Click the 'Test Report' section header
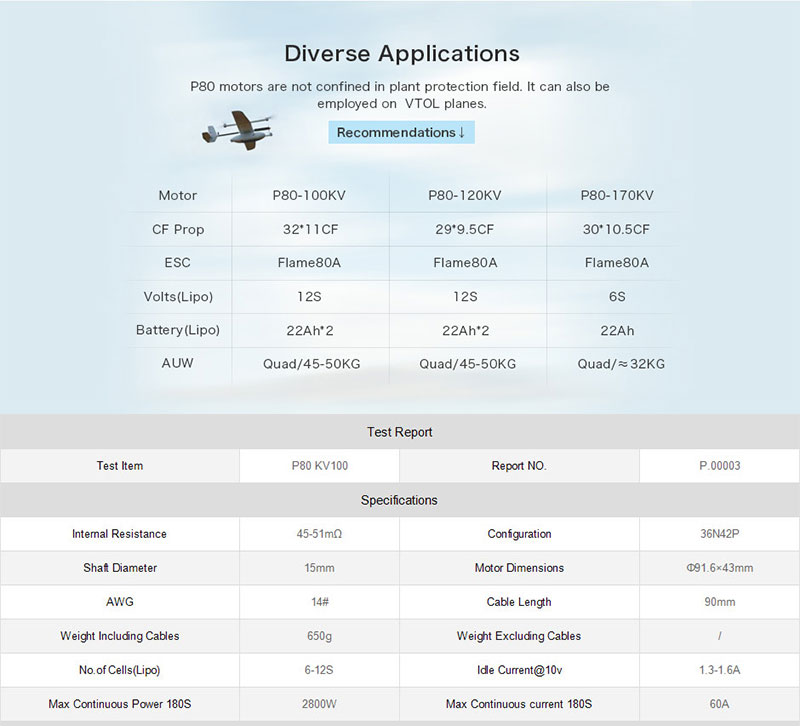Viewport: 800px width, 726px height. pyautogui.click(x=400, y=432)
